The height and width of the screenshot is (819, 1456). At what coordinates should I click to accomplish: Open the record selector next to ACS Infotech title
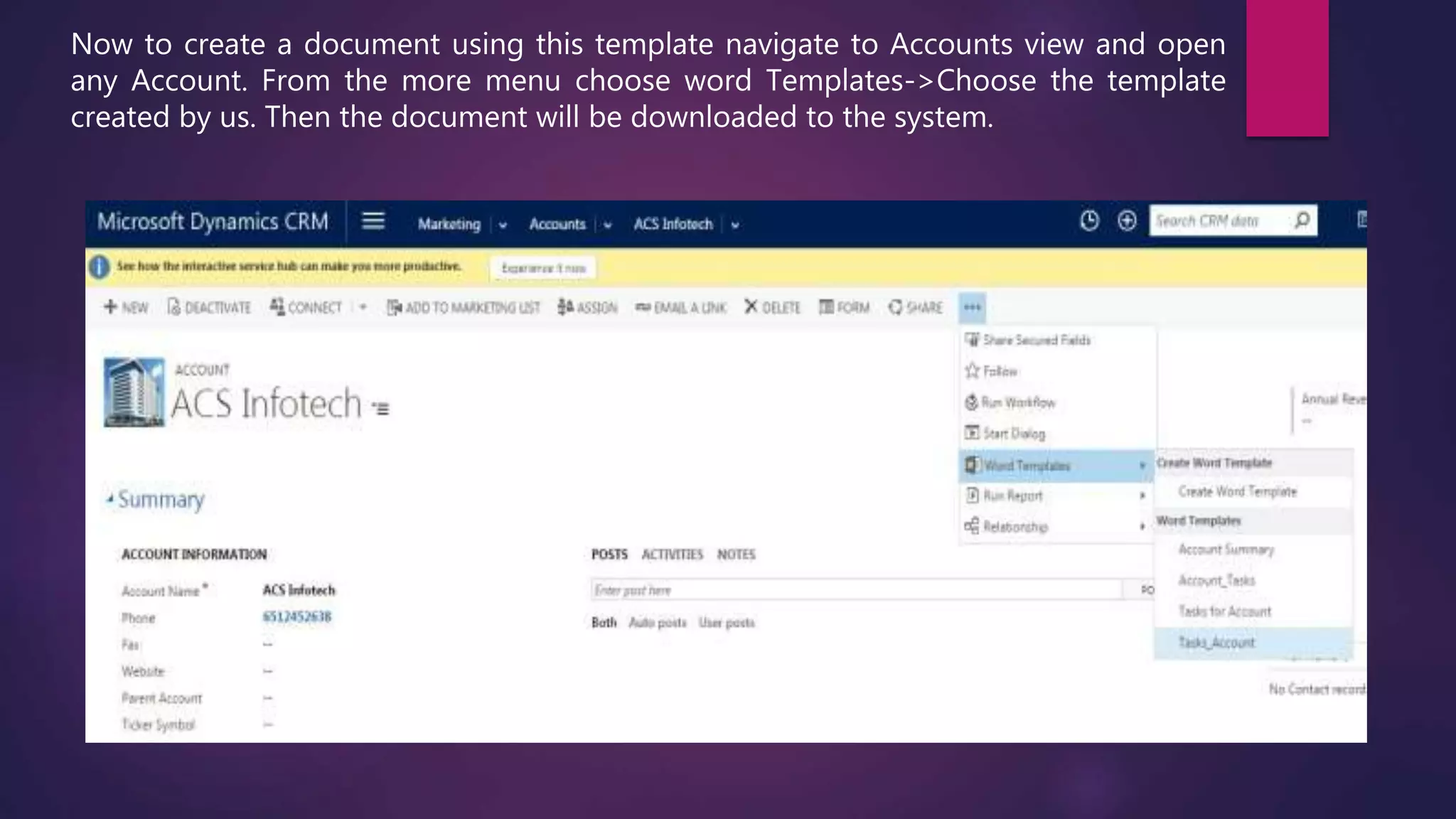click(x=380, y=408)
